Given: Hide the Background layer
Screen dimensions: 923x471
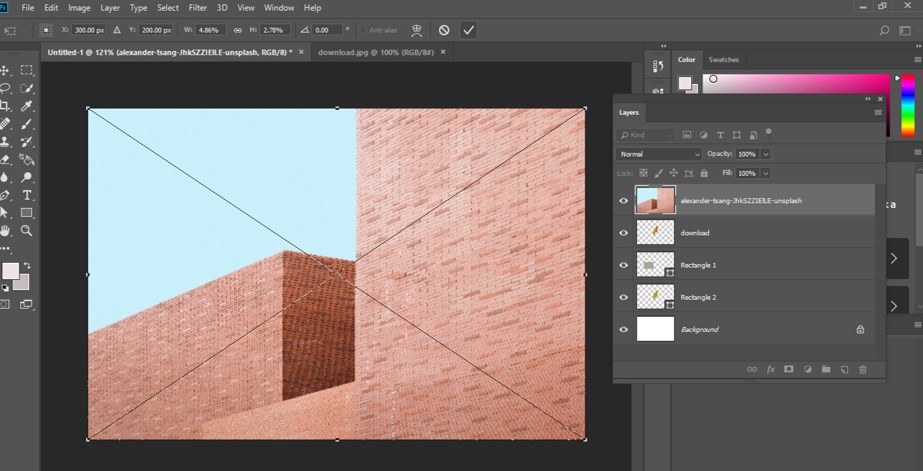Looking at the screenshot, I should click(623, 330).
